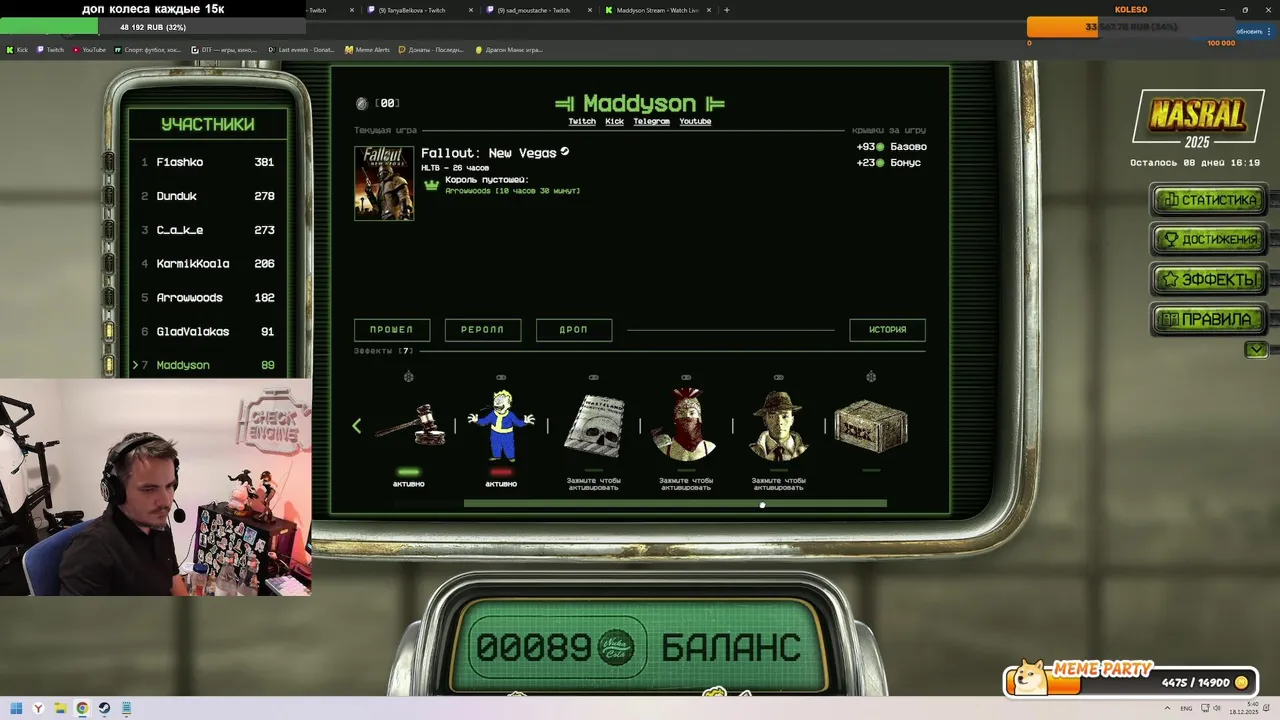Click the +93 Базово bottle cap reward
This screenshot has width=1280, height=720.
click(x=891, y=147)
